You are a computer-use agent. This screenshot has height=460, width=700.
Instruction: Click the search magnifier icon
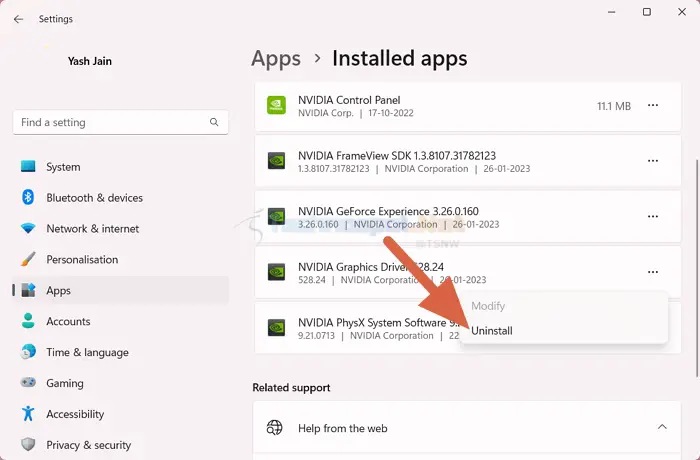point(214,122)
